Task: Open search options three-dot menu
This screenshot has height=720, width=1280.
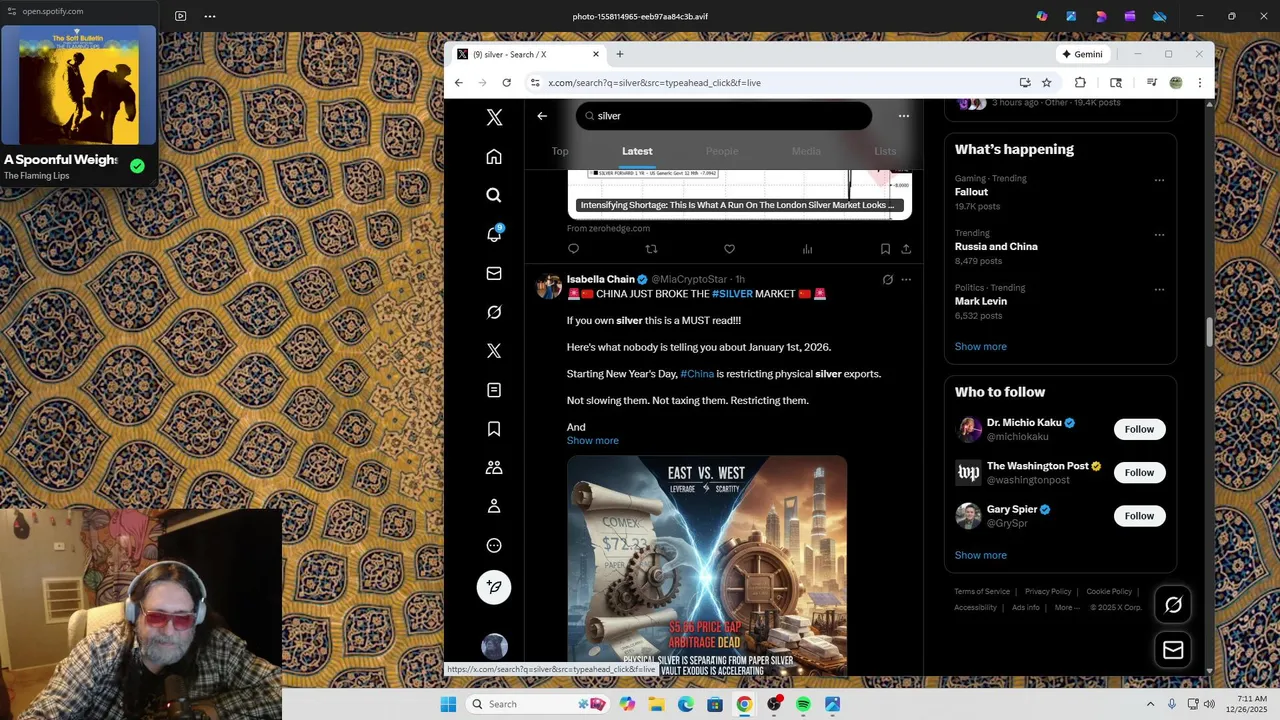Action: [904, 116]
